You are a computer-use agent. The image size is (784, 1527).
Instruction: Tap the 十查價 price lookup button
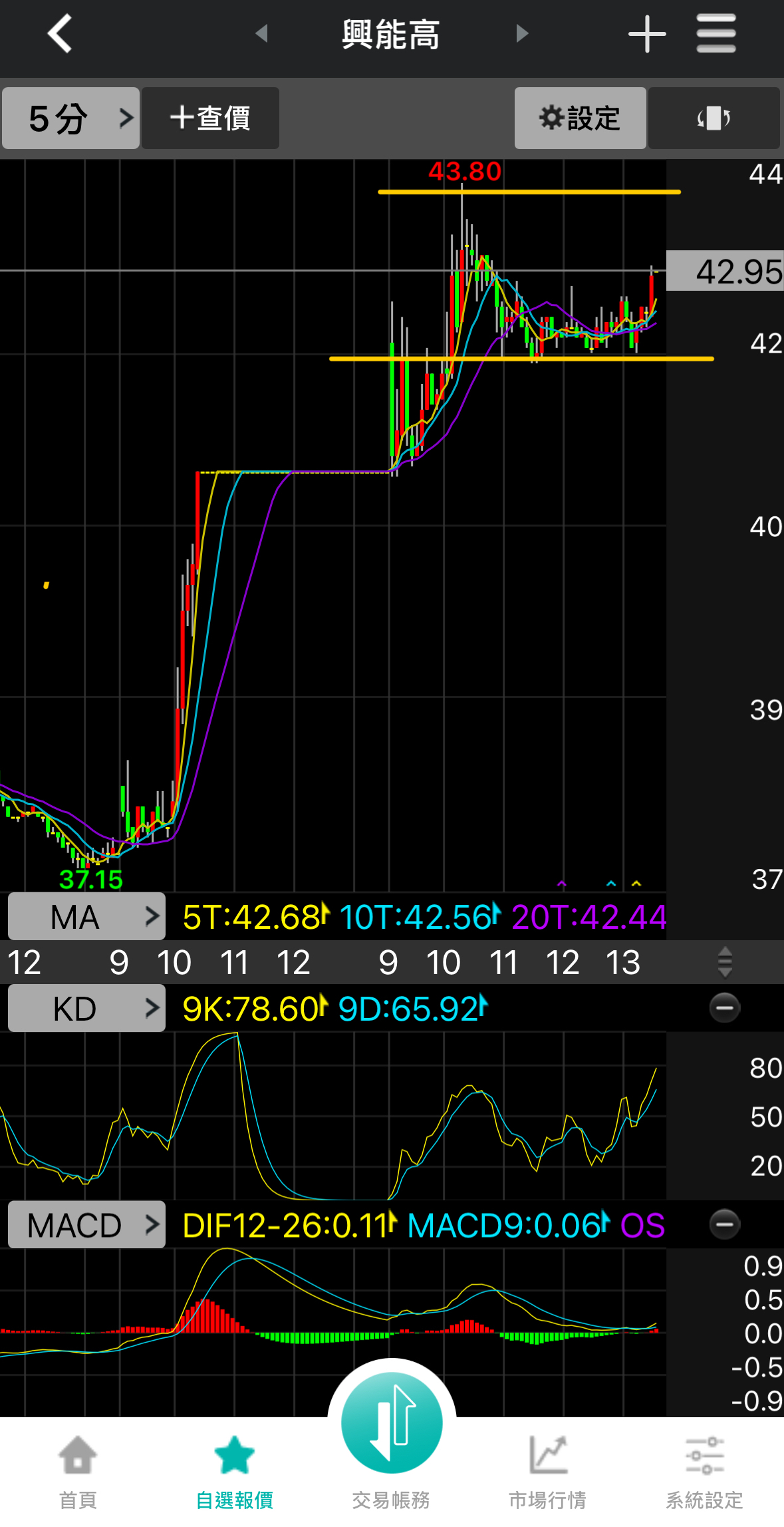coord(210,118)
